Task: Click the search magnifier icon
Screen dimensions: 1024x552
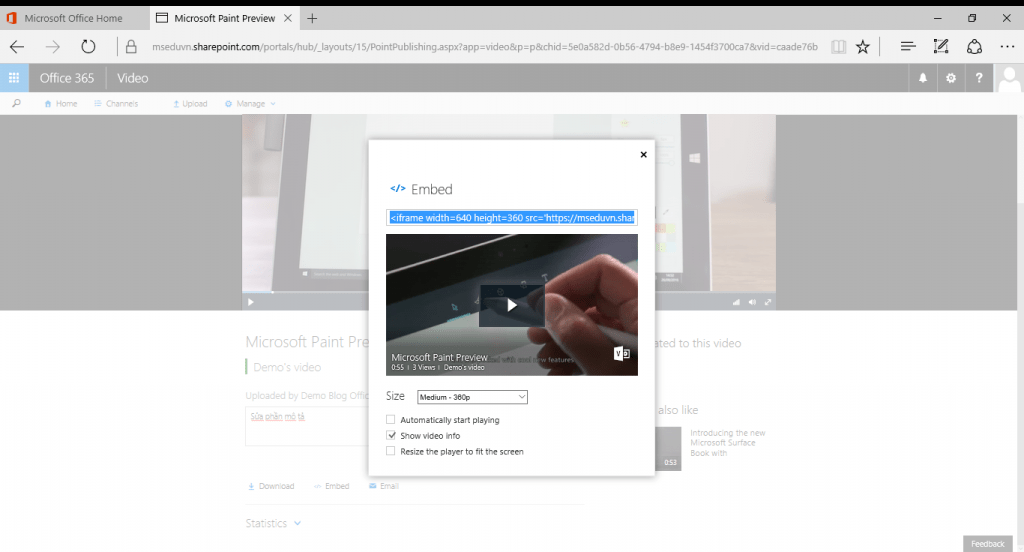Action: (x=16, y=103)
